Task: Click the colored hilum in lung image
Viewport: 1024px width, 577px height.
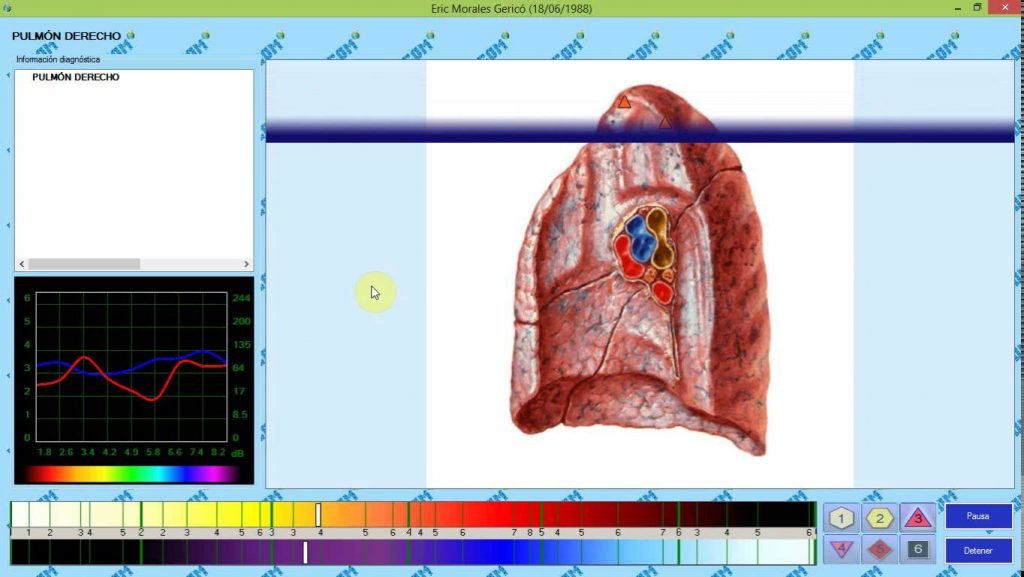Action: click(x=645, y=253)
